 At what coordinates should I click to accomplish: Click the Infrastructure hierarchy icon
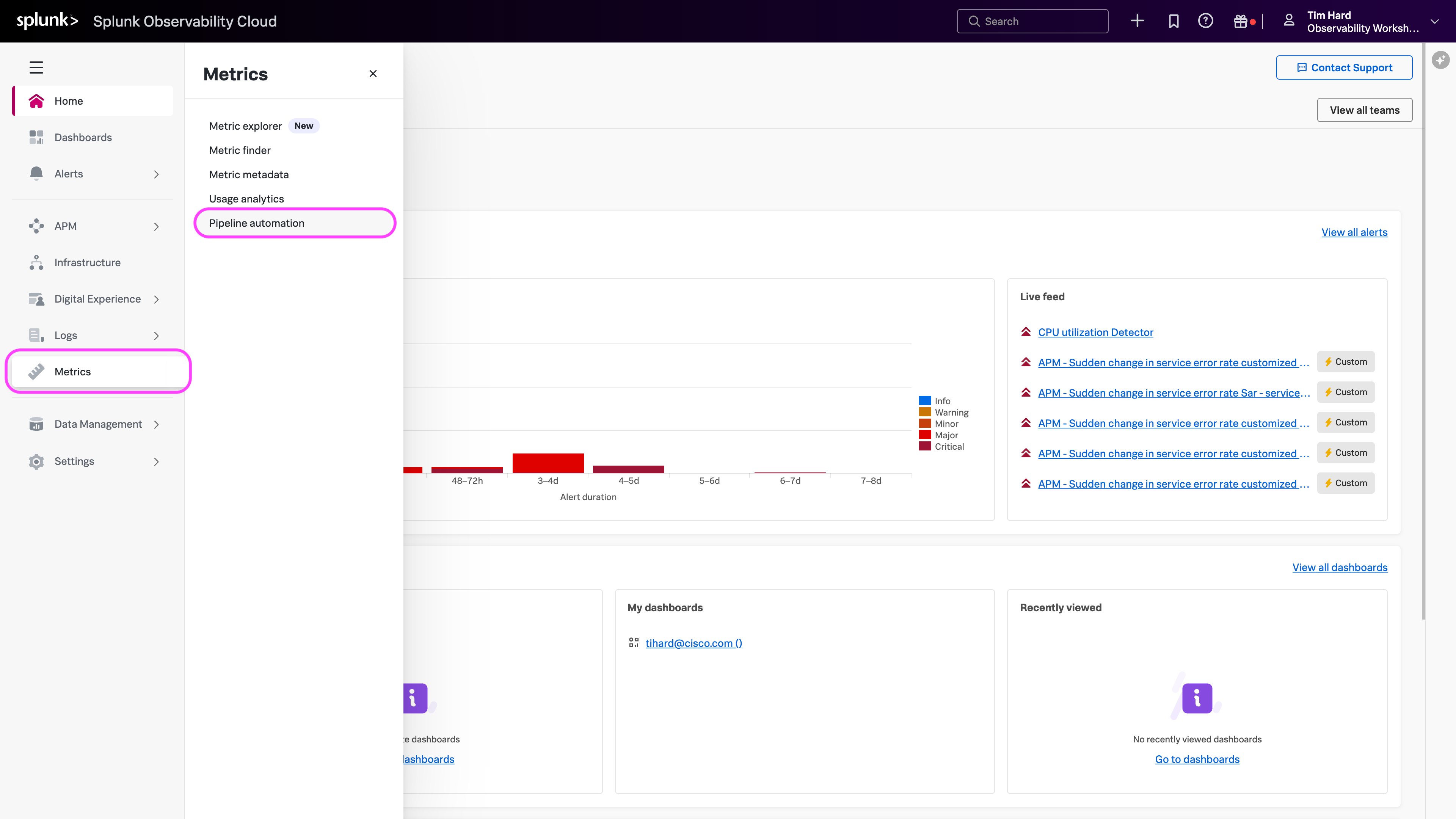coord(36,262)
